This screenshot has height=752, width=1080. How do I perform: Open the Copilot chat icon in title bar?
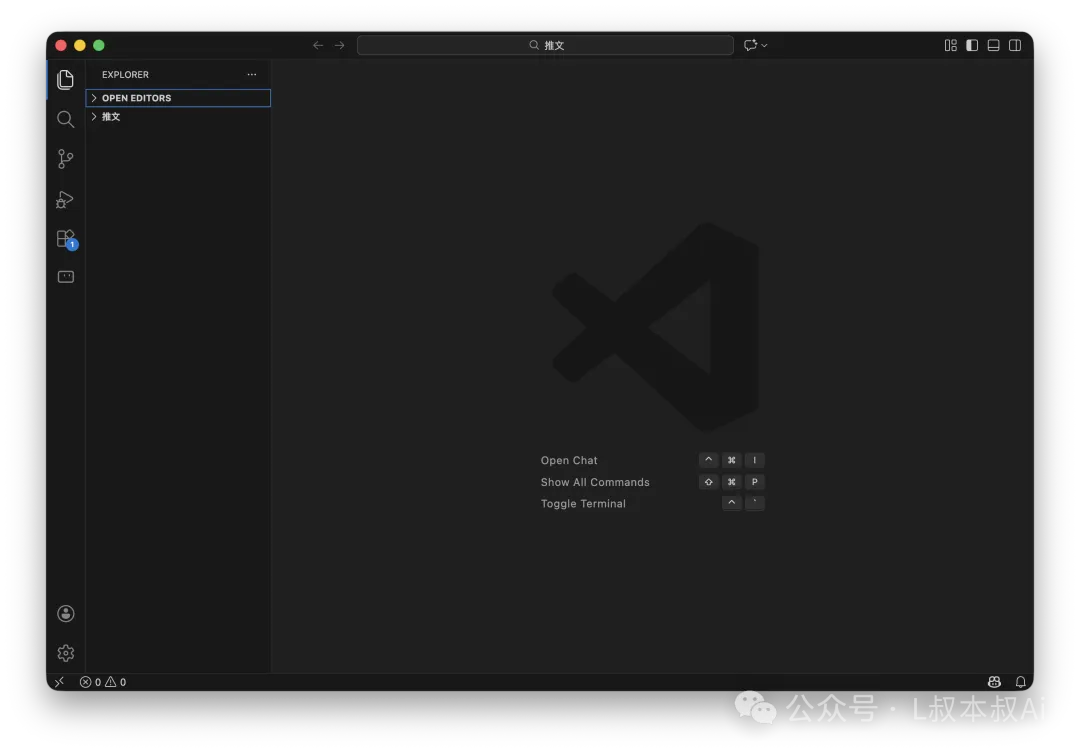[x=750, y=45]
